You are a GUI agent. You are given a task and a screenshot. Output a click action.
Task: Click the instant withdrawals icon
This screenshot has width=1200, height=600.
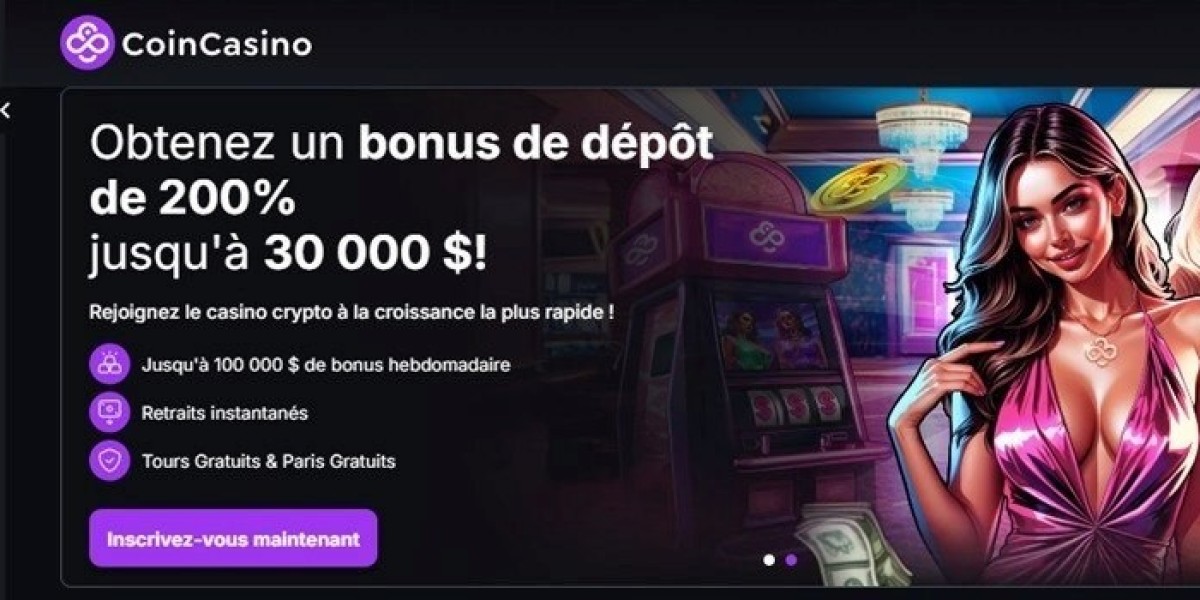point(109,413)
